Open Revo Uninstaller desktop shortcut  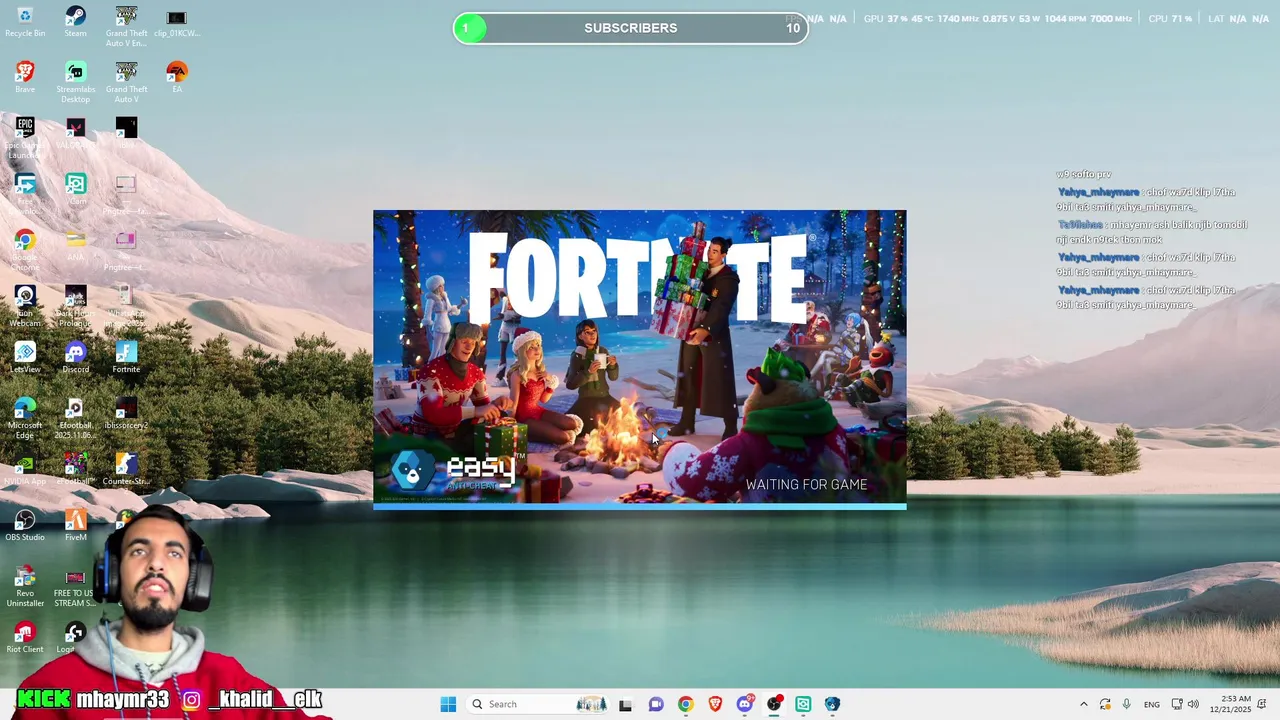25,586
